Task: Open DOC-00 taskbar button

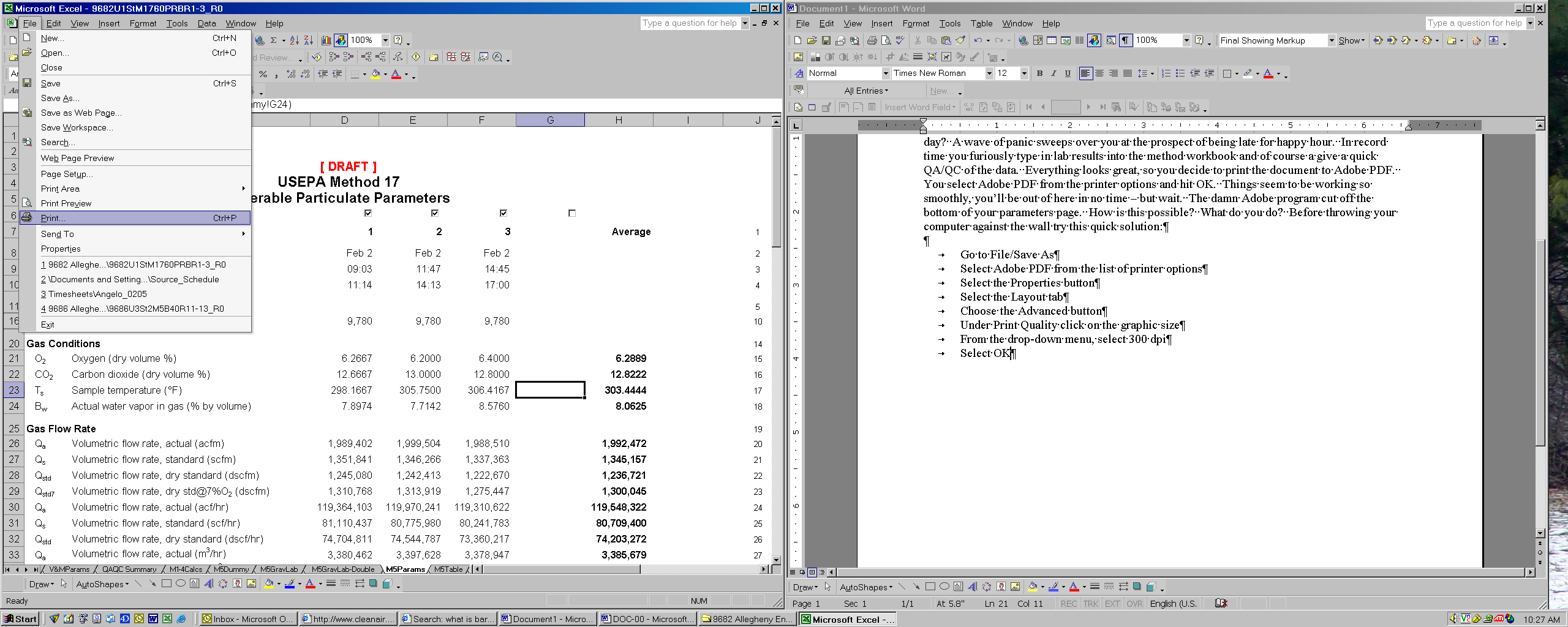Action: point(648,619)
